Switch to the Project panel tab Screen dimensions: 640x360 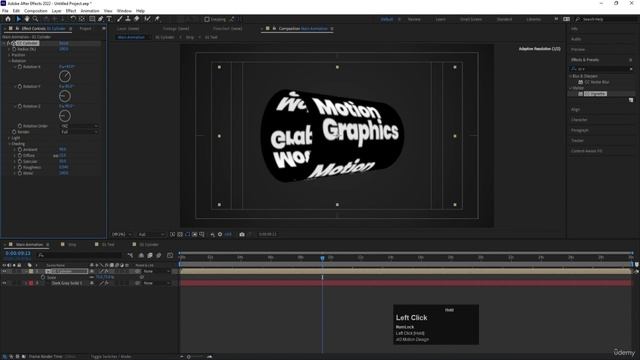[x=85, y=29]
